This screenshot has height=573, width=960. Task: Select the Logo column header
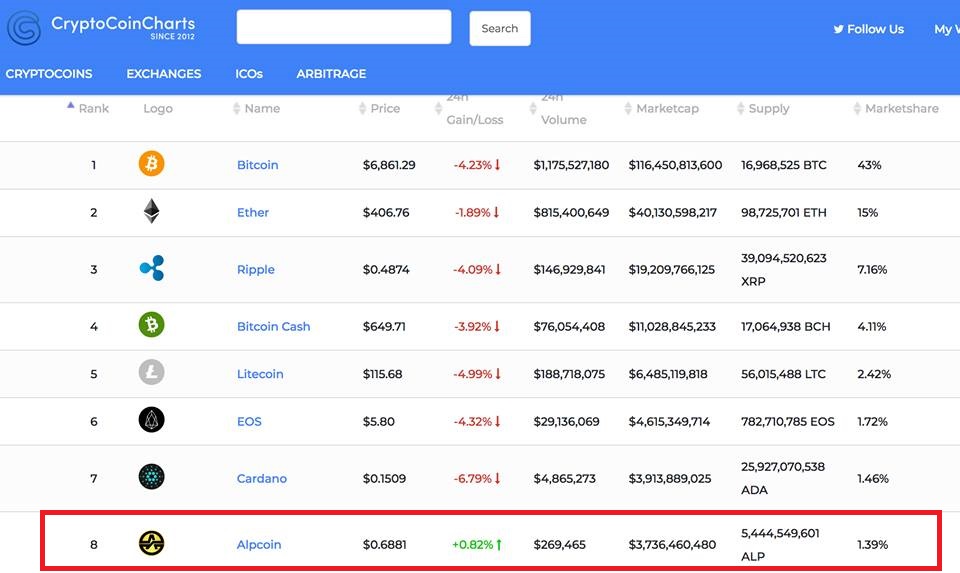(x=158, y=108)
